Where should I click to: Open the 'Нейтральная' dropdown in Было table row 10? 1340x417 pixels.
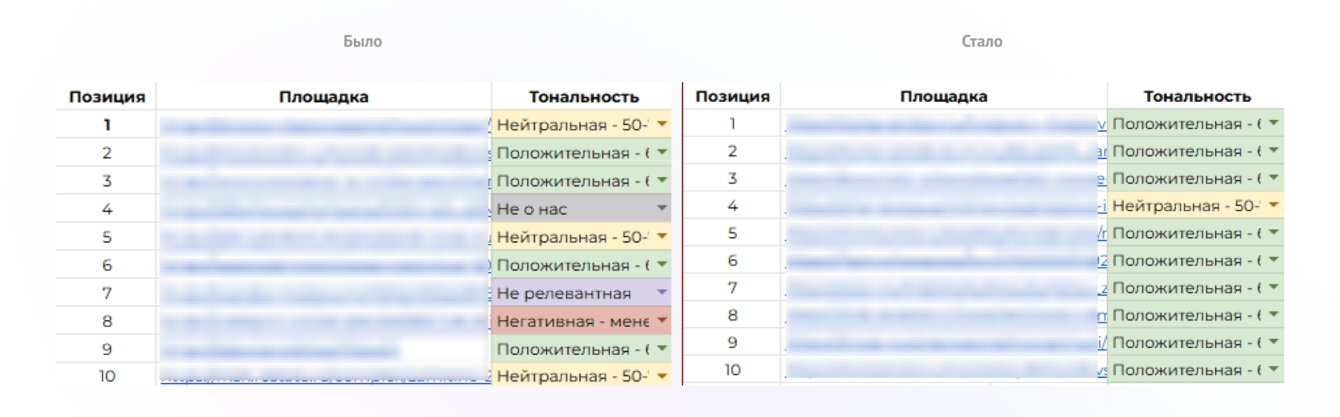tap(661, 376)
